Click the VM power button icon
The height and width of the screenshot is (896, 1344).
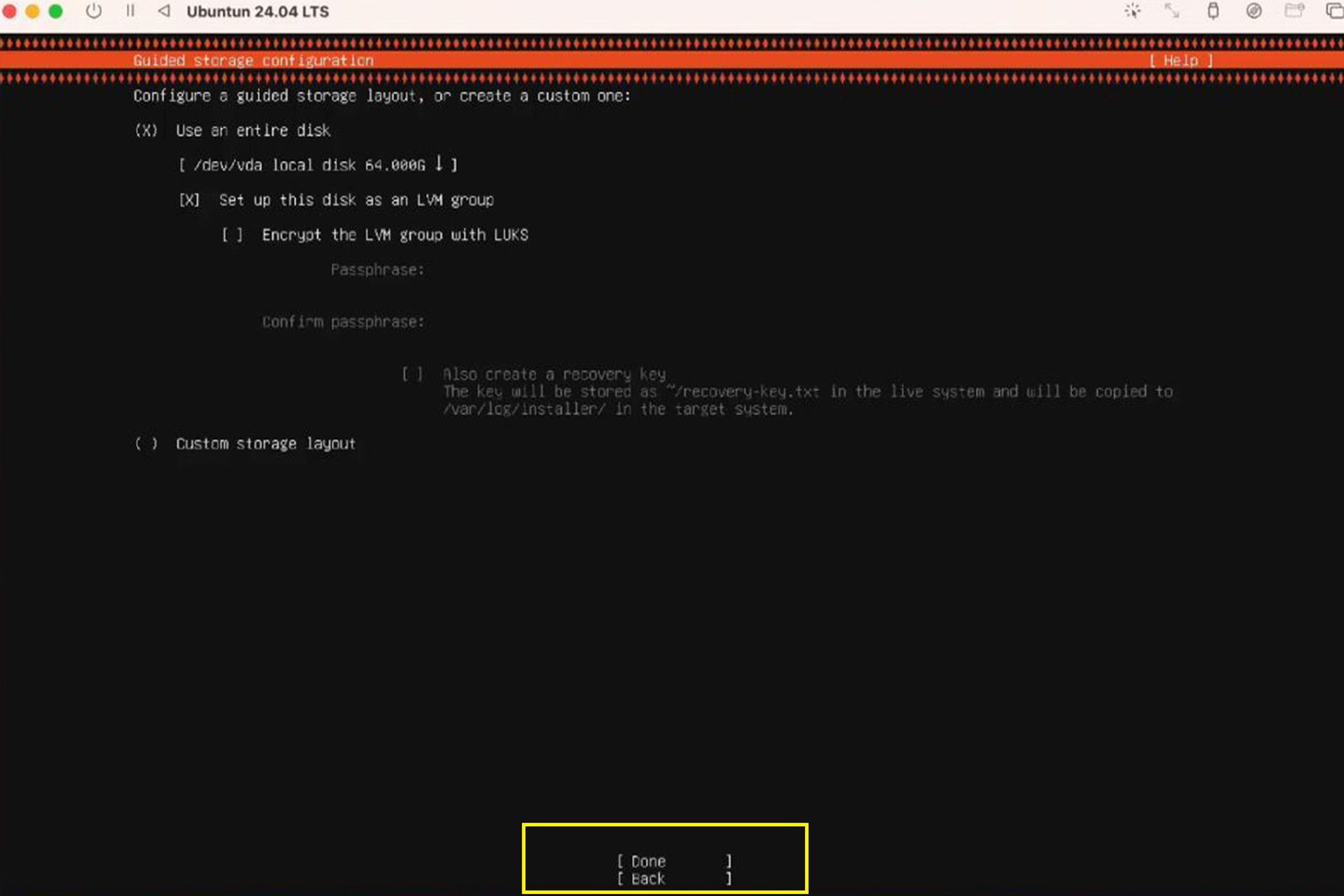point(93,11)
